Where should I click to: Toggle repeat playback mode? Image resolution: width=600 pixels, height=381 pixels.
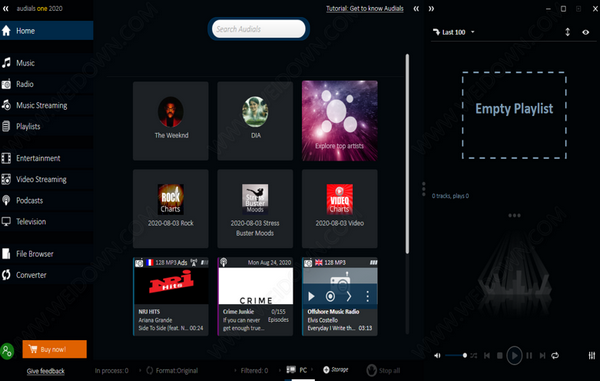coord(555,355)
